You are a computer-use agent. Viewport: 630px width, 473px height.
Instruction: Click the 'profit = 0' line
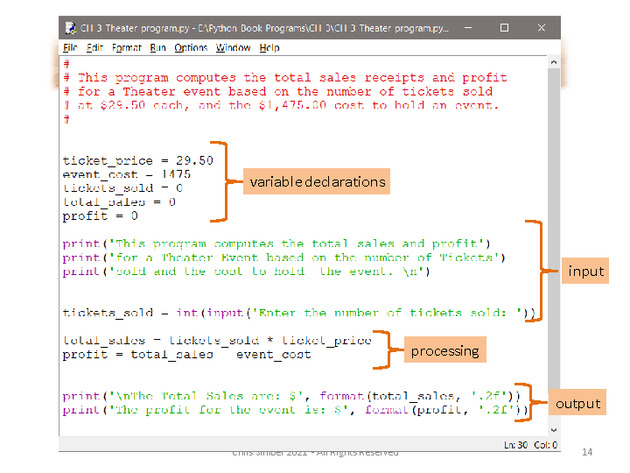tap(100, 216)
